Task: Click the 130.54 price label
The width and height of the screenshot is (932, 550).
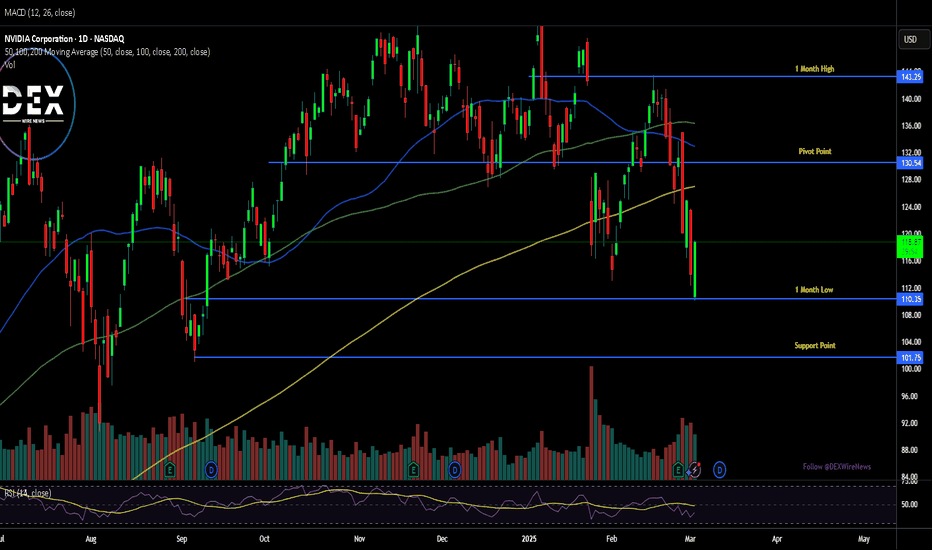Action: tap(911, 163)
